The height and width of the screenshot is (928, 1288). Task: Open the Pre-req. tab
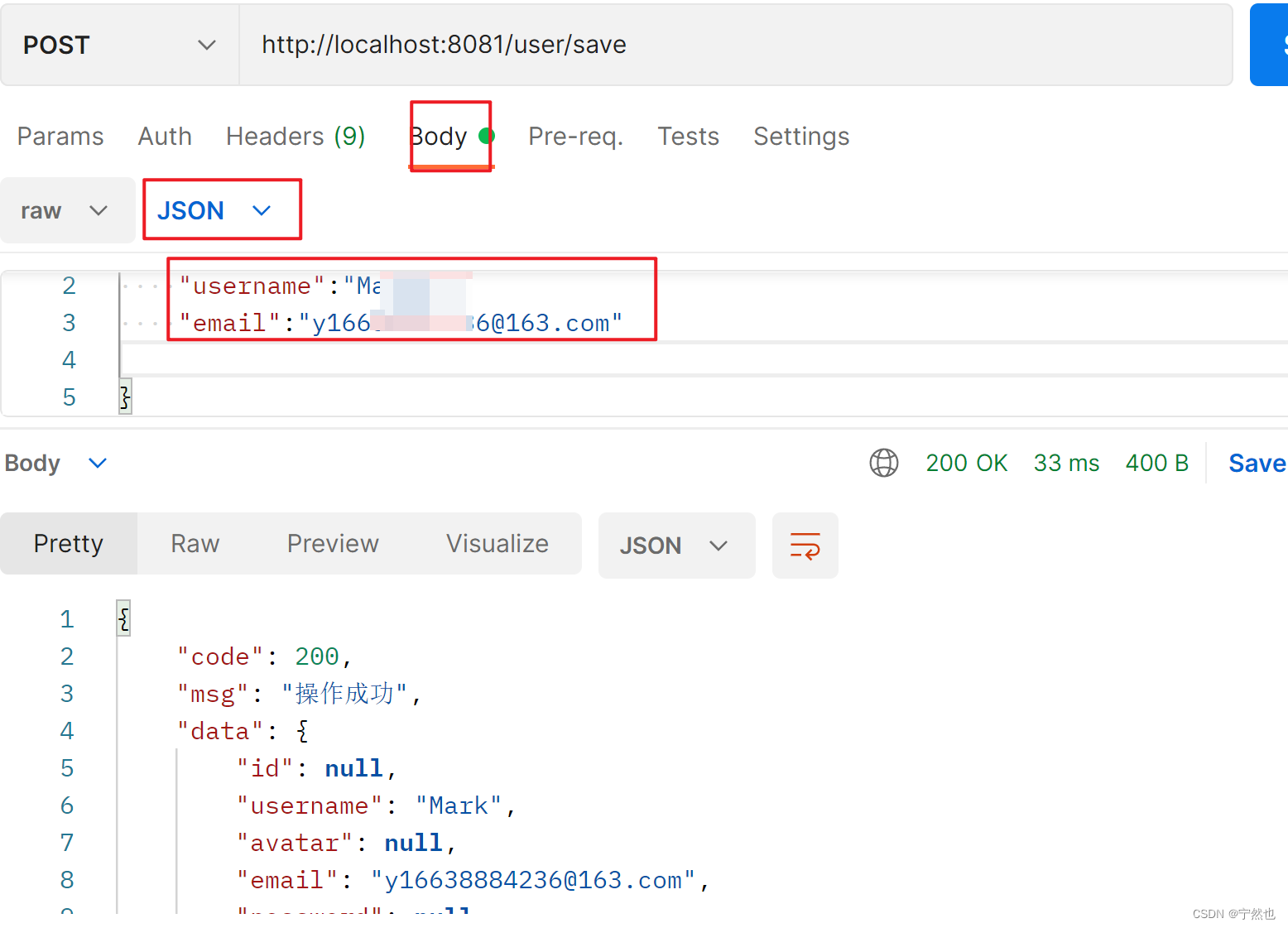[575, 136]
